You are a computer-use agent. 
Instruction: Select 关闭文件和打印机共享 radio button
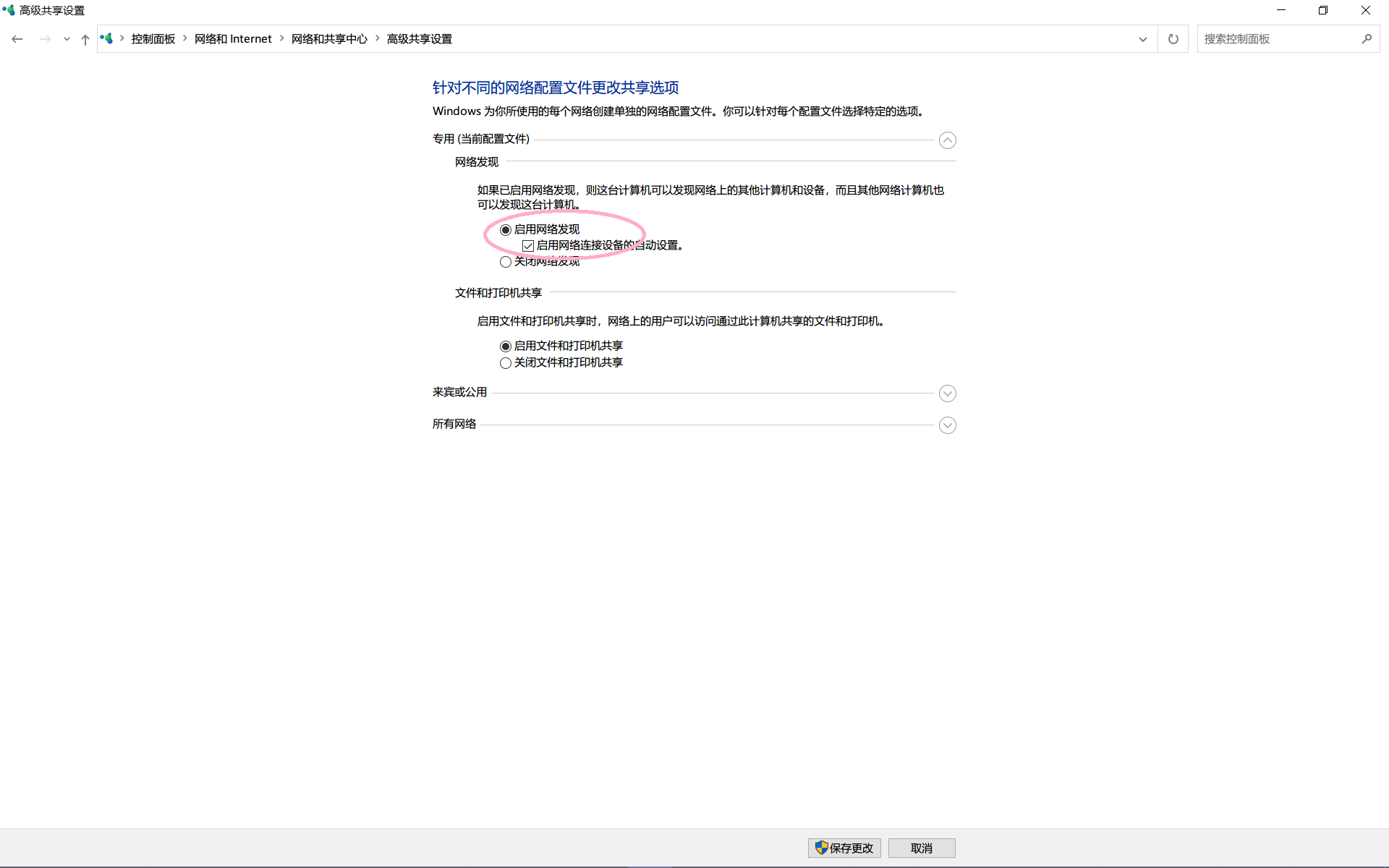(x=506, y=363)
